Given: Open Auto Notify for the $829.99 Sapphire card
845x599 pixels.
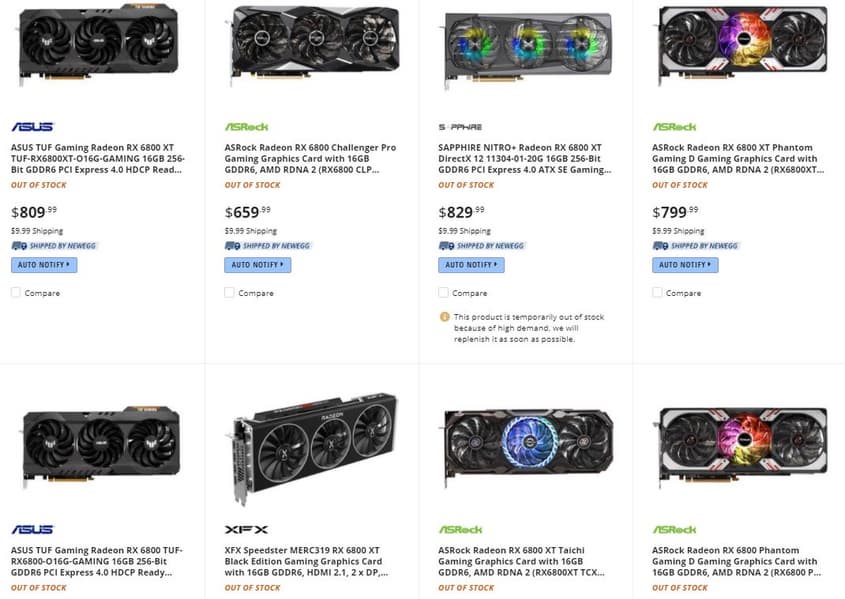Looking at the screenshot, I should (471, 265).
